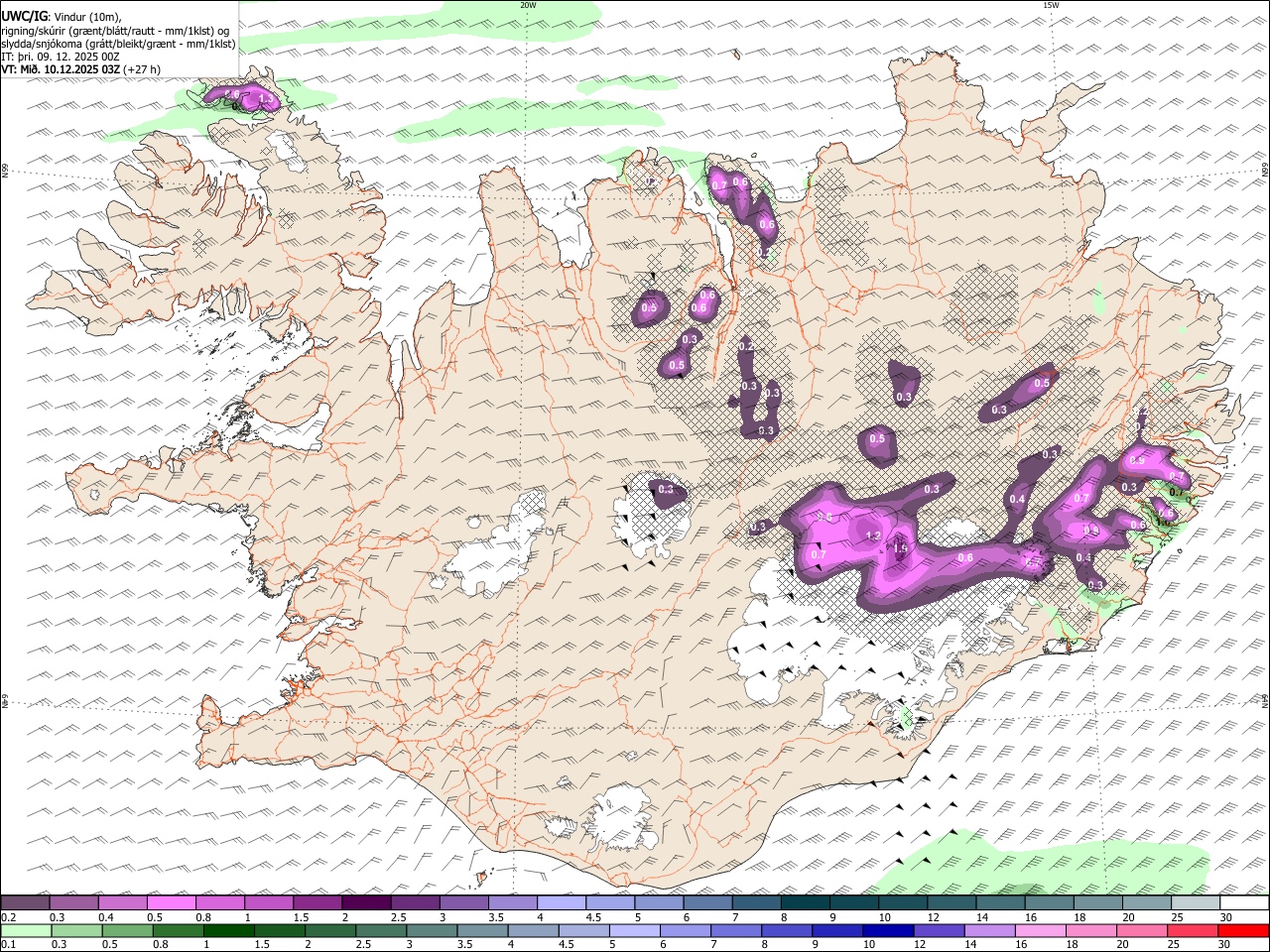Viewport: 1270px width, 952px height.
Task: Click the 18 tick label in the rain scale row
Action: 1072,943
